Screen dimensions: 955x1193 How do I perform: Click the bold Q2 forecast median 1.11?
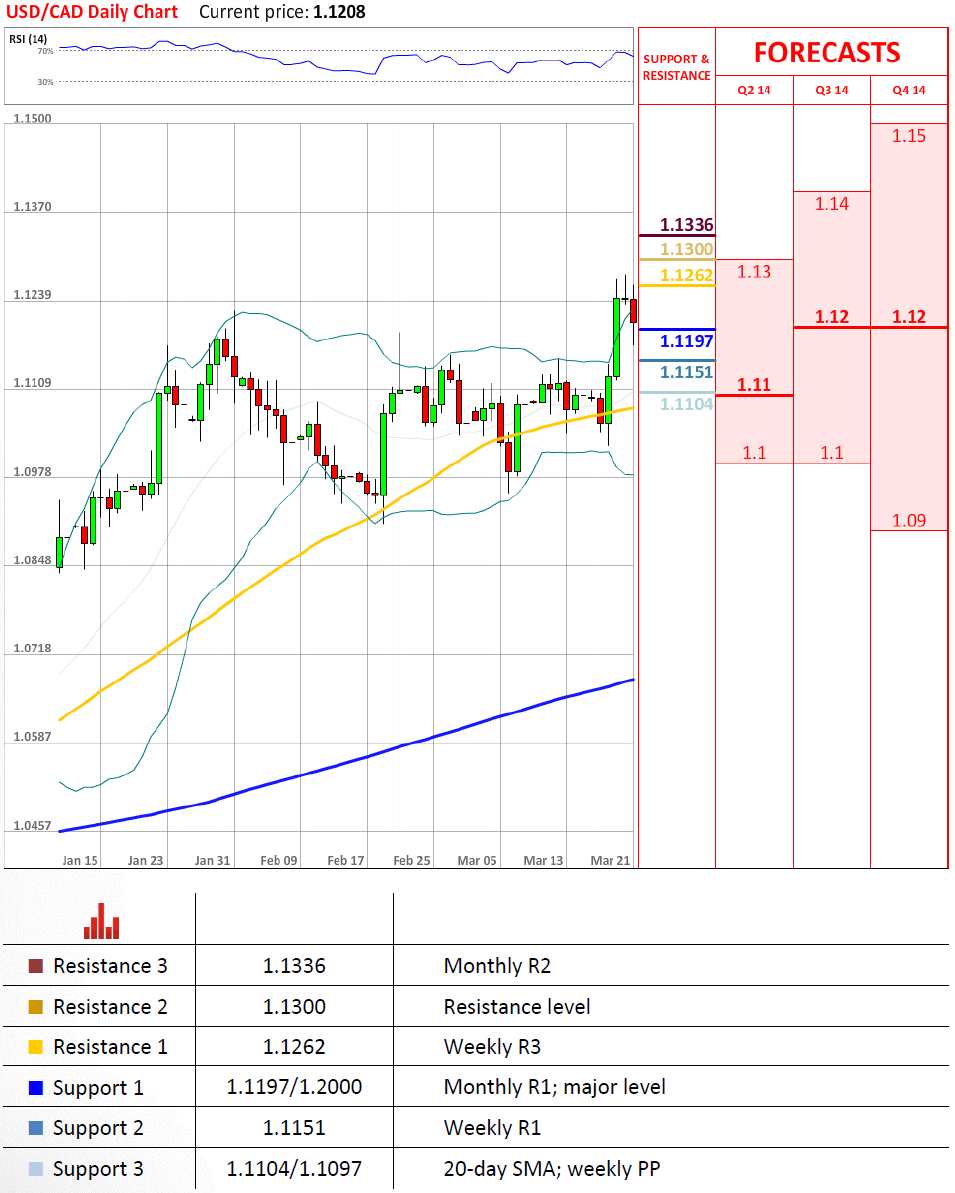pos(754,385)
